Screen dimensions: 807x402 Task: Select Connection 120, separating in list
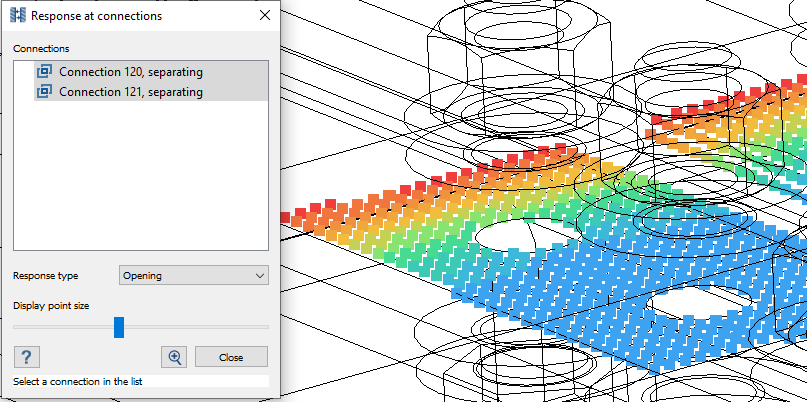coord(130,72)
